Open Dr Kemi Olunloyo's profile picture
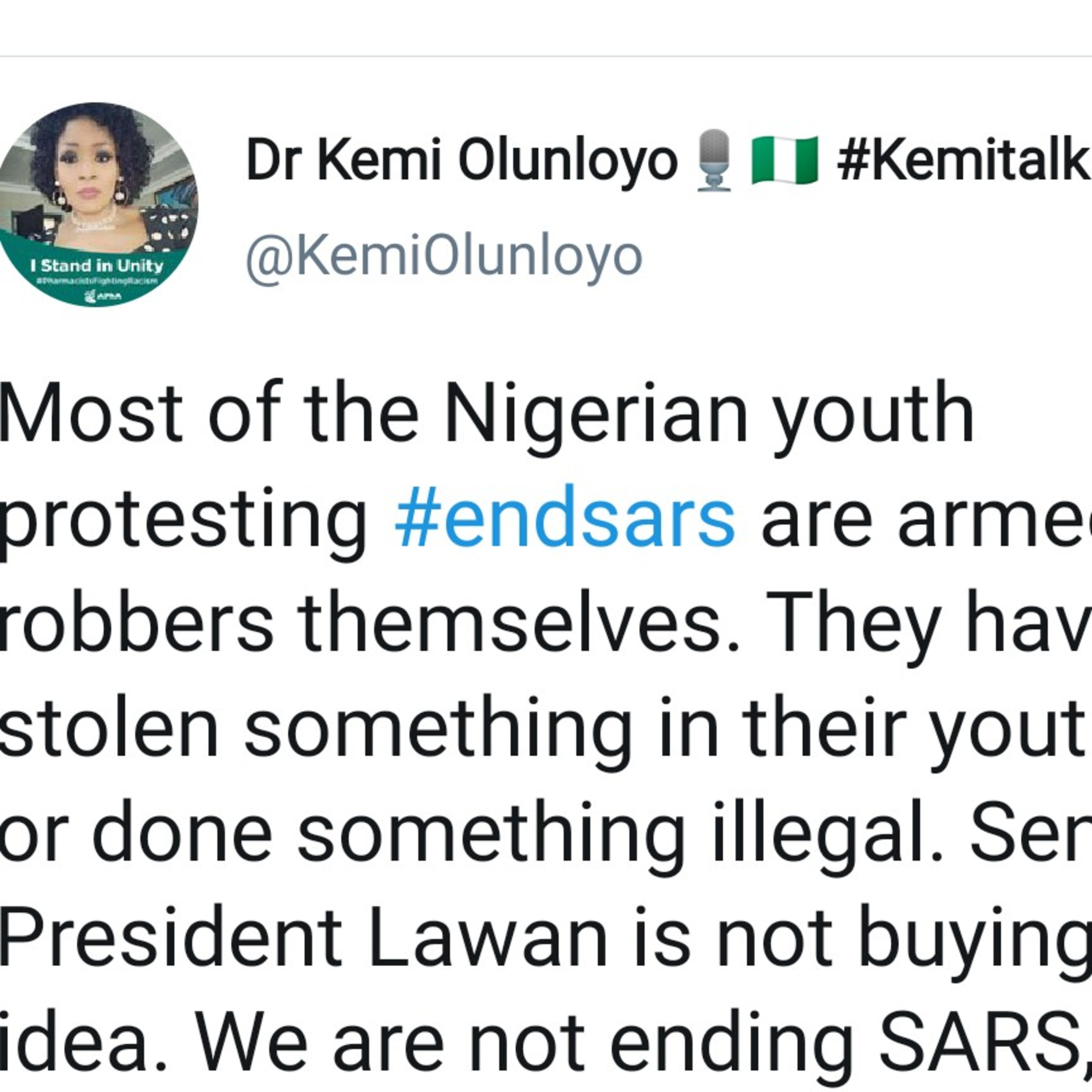Viewport: 1092px width, 1092px height. (96, 204)
